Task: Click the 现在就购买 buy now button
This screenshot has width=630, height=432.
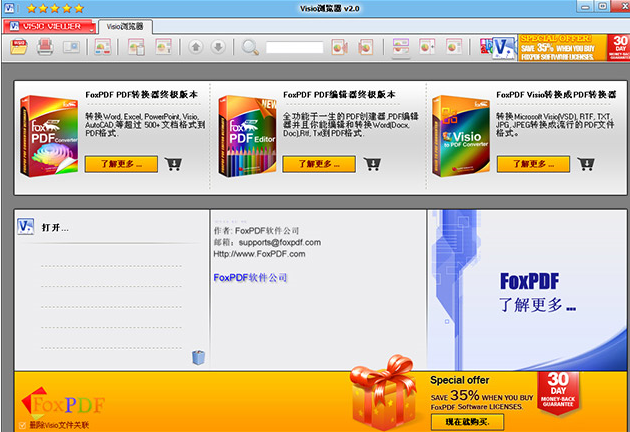Action: [x=467, y=422]
